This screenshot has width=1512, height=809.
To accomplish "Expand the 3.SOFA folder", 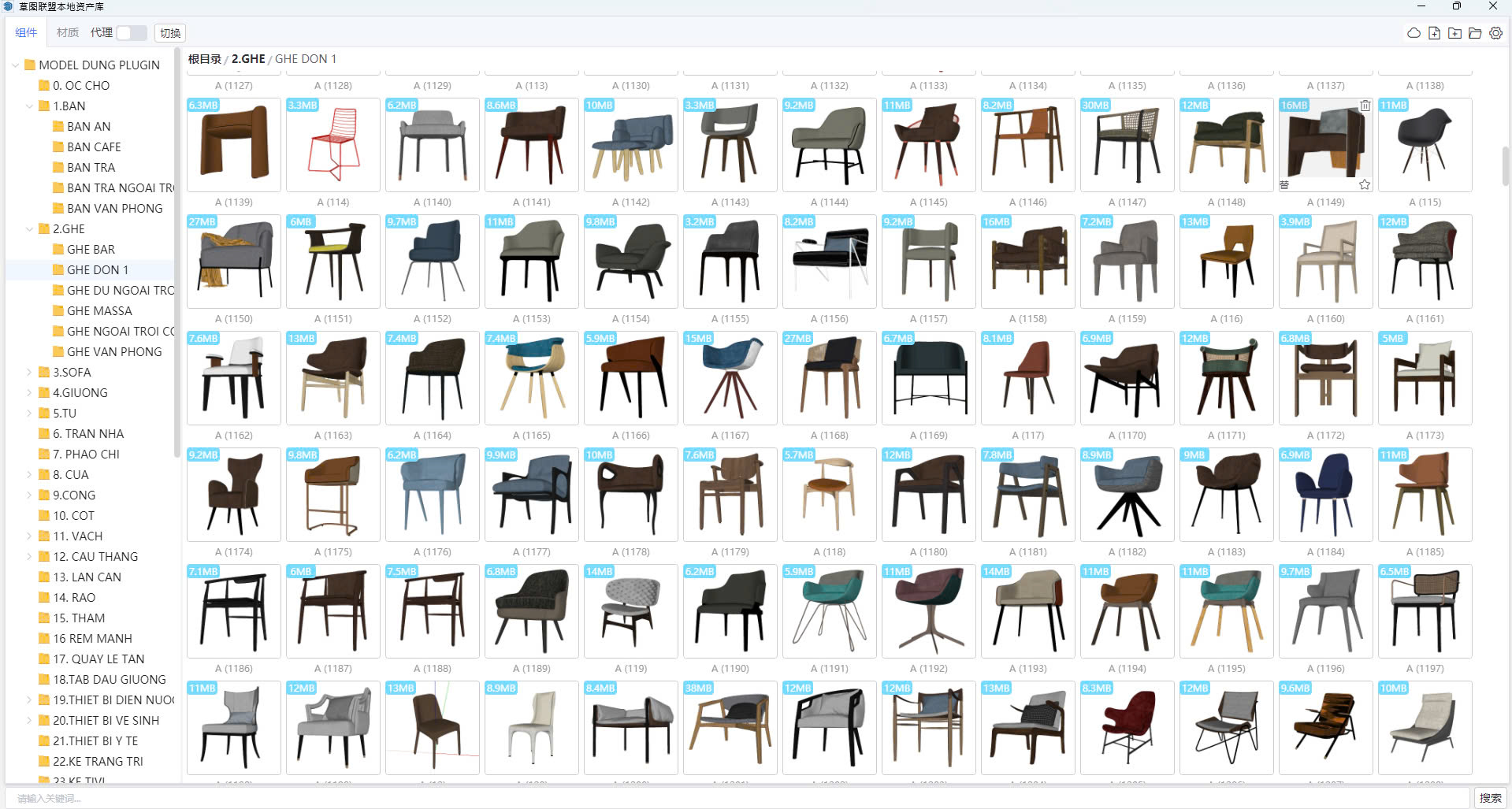I will (x=30, y=373).
